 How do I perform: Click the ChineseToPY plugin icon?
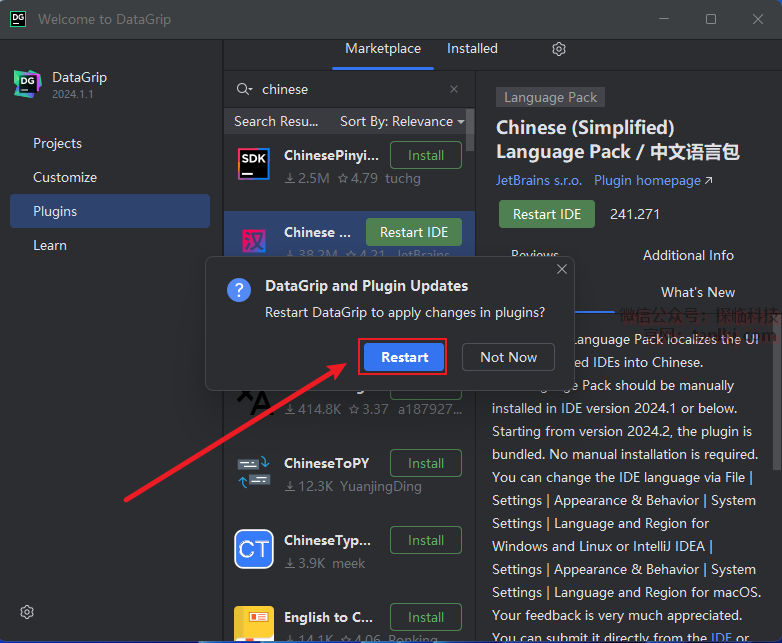(254, 472)
